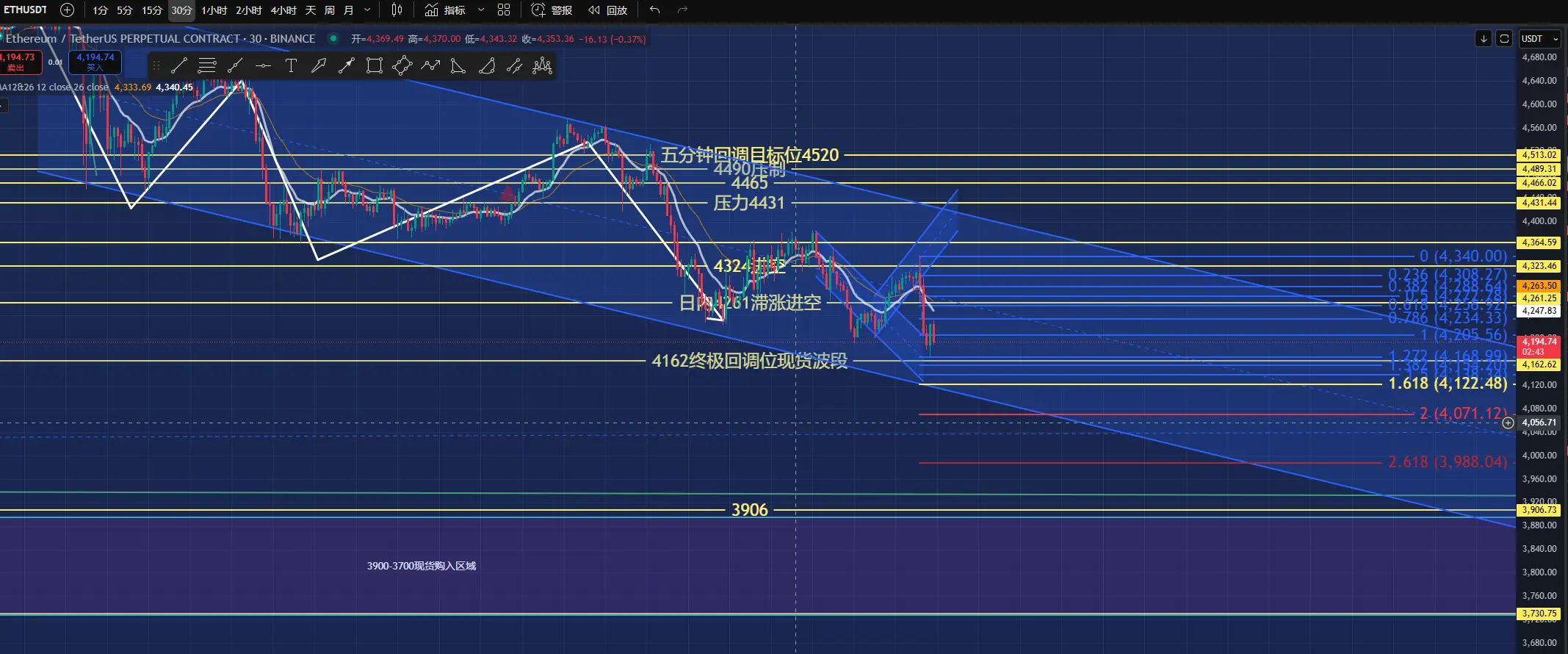Click the 0.01 spread value
This screenshot has width=1568, height=654.
pos(56,62)
